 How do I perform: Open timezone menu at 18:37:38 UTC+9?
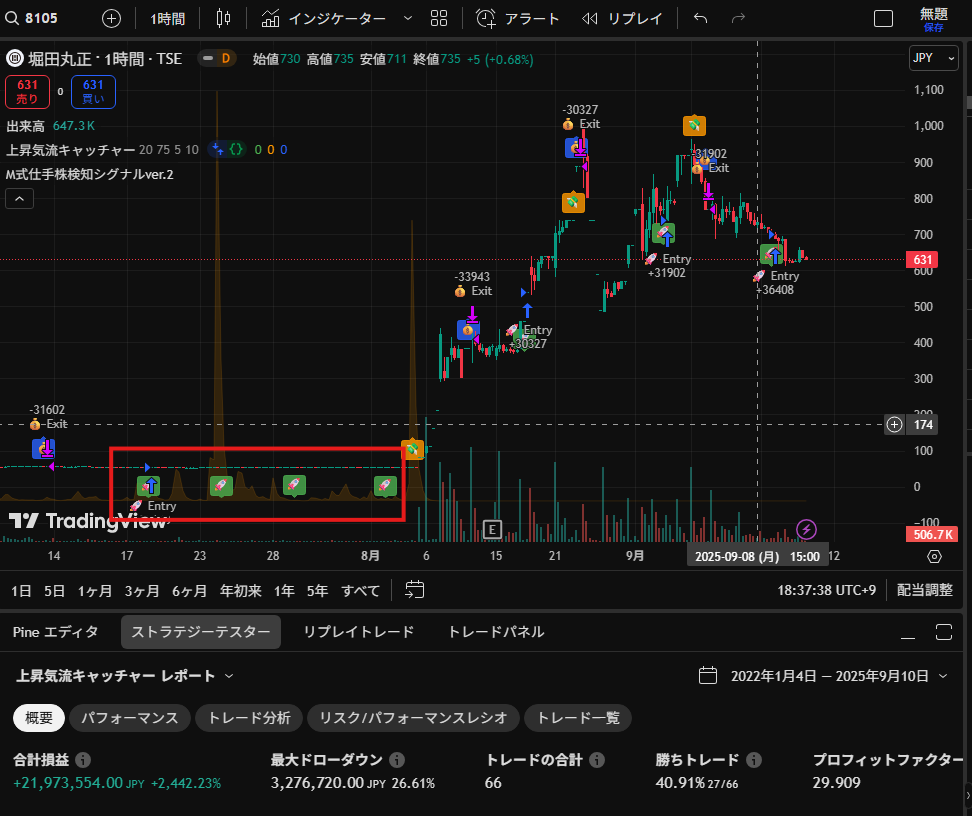pyautogui.click(x=826, y=590)
